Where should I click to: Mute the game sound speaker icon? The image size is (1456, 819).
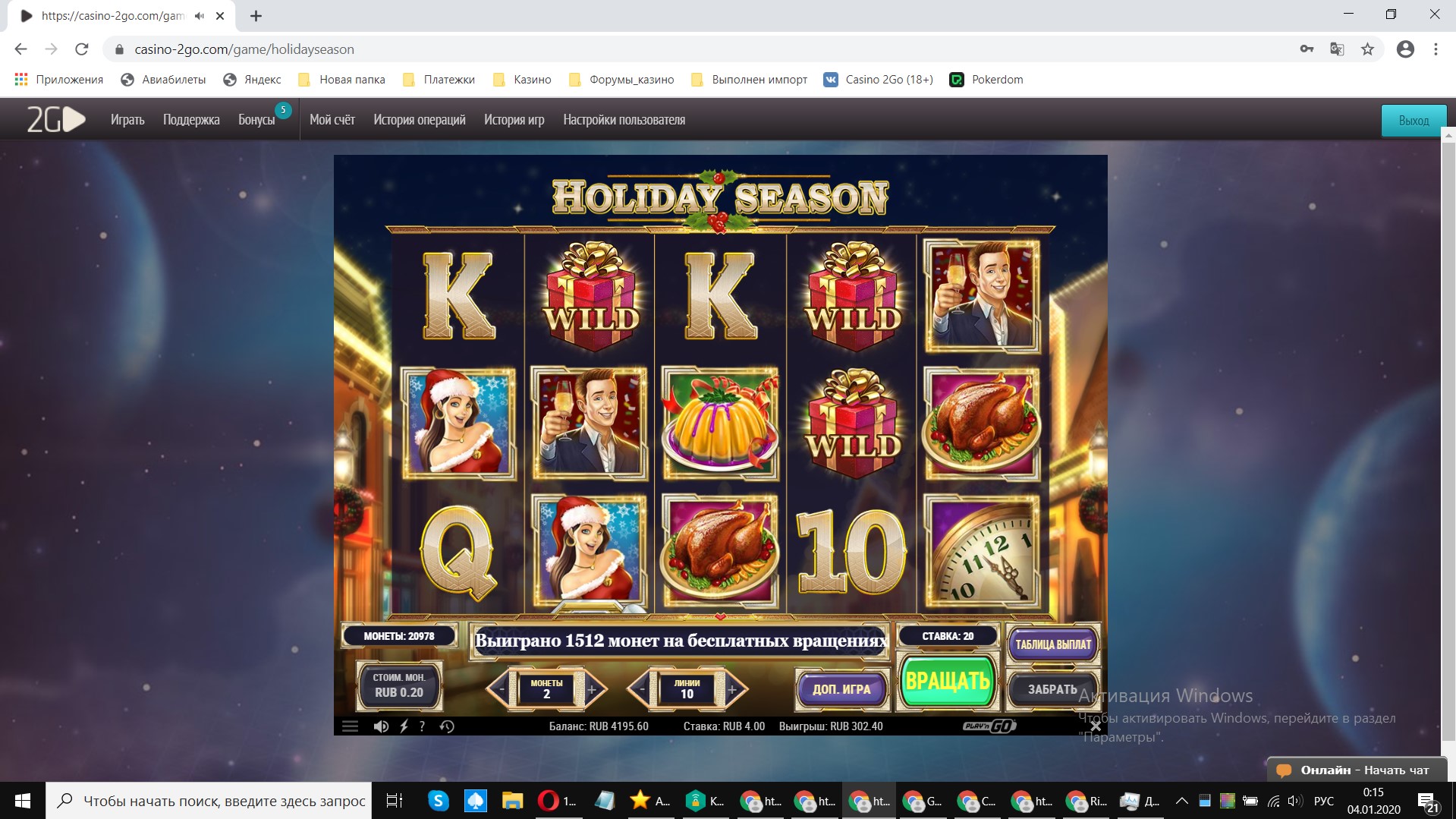tap(381, 726)
